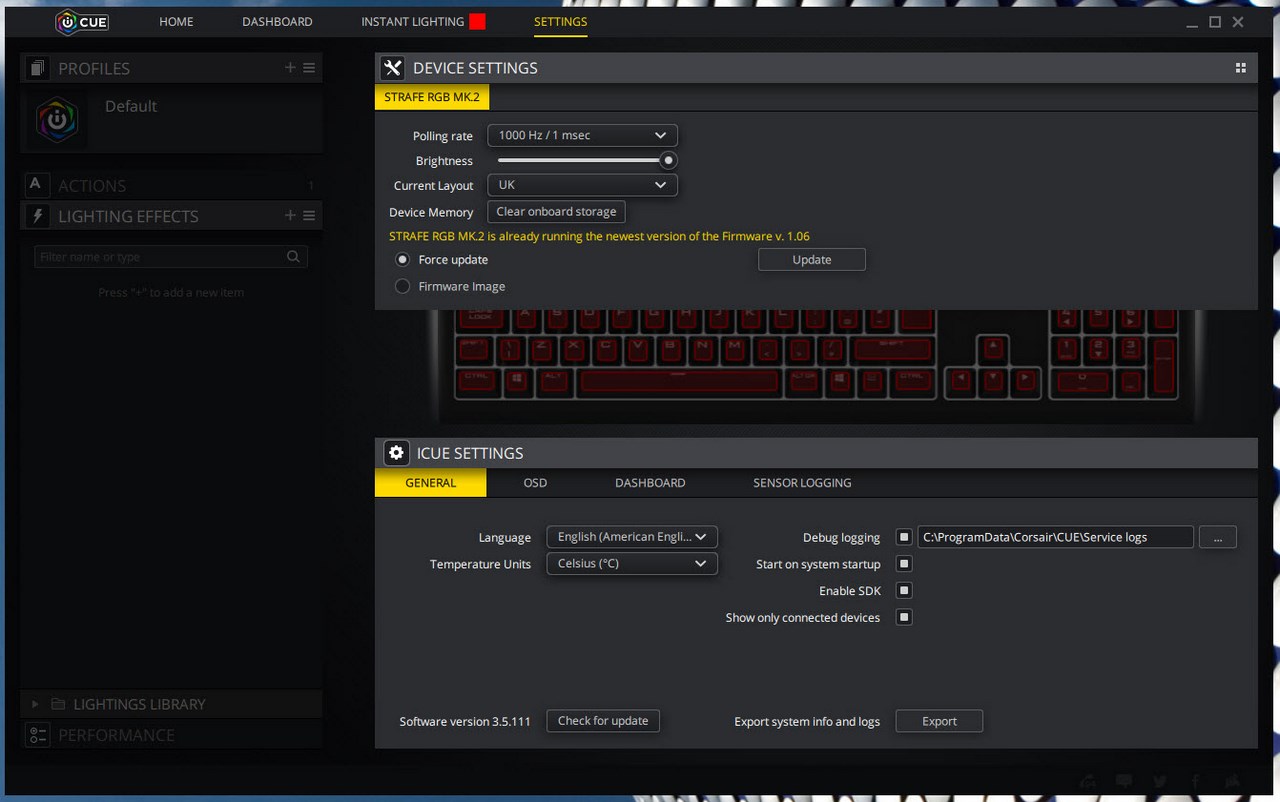The width and height of the screenshot is (1280, 802).
Task: Add a new profile with plus icon
Action: click(290, 68)
